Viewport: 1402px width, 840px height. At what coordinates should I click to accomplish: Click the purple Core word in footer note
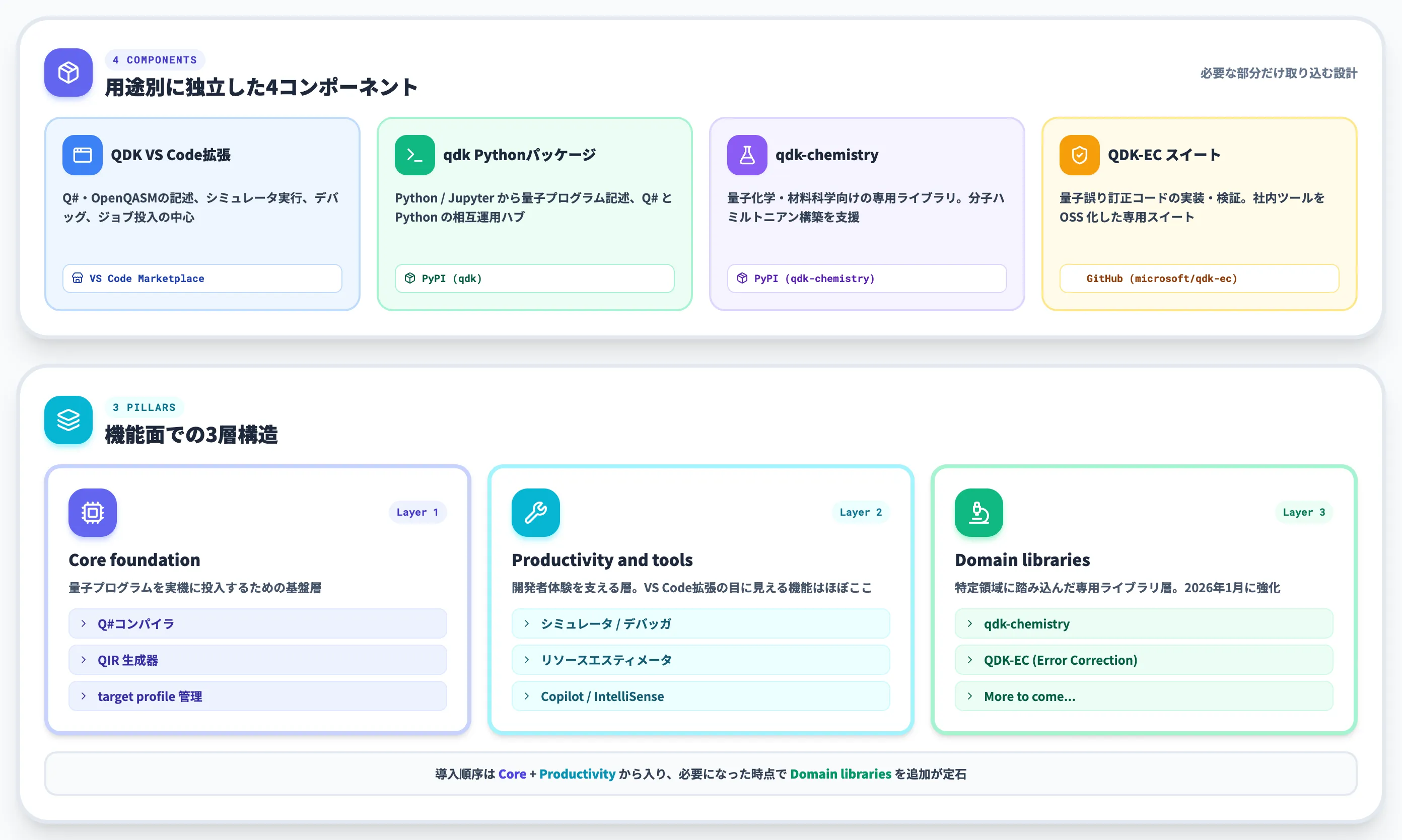(x=512, y=774)
